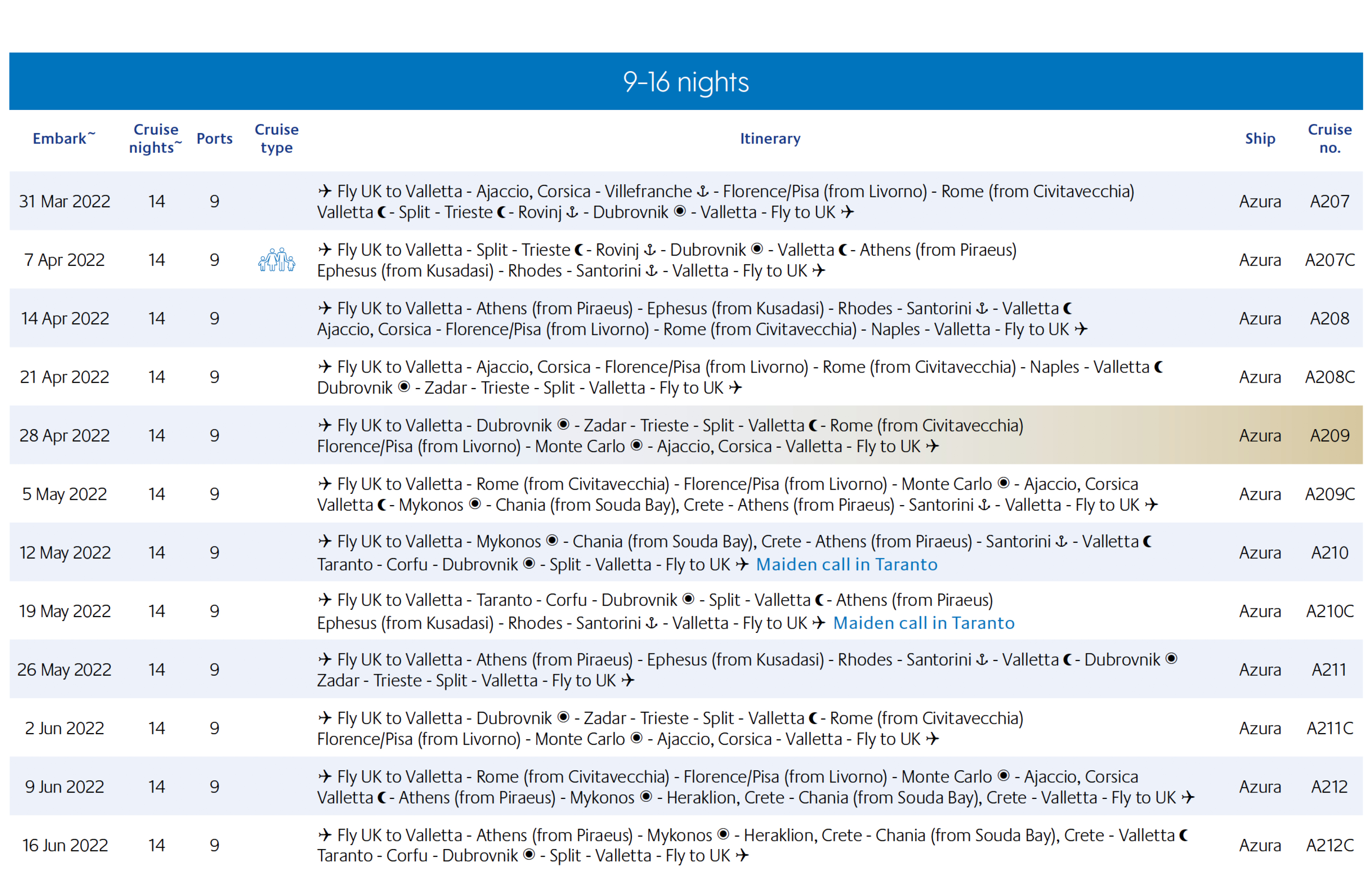This screenshot has height=883, width=1372.
Task: Click cruise number A211C
Action: [1330, 727]
